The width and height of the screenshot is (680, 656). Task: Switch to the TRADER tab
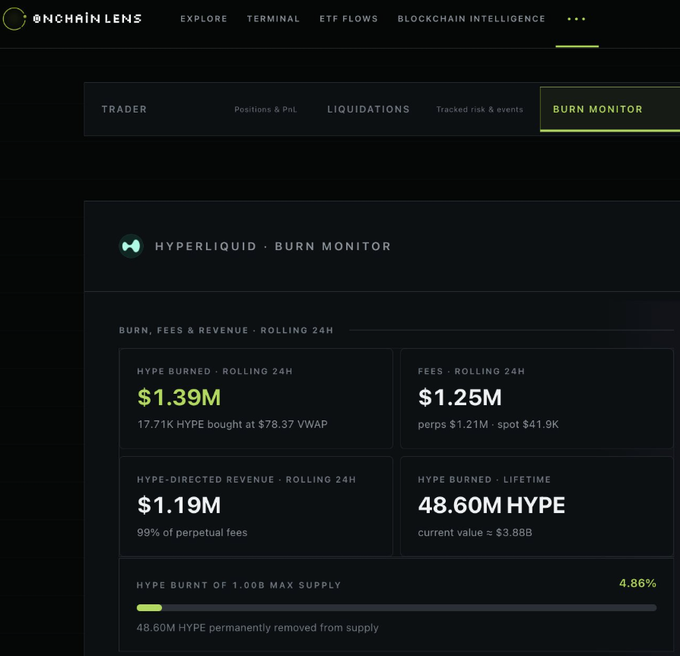pyautogui.click(x=124, y=109)
